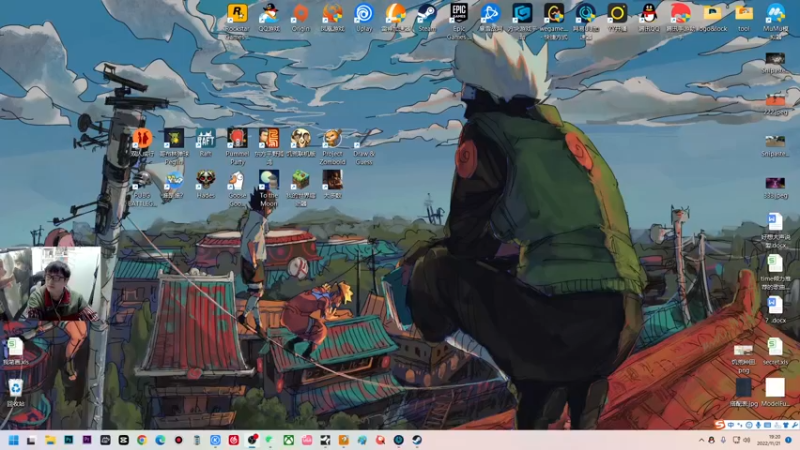Screen dimensions: 800x450
Task: Open the Recycle Bin on desktop
Action: (15, 392)
